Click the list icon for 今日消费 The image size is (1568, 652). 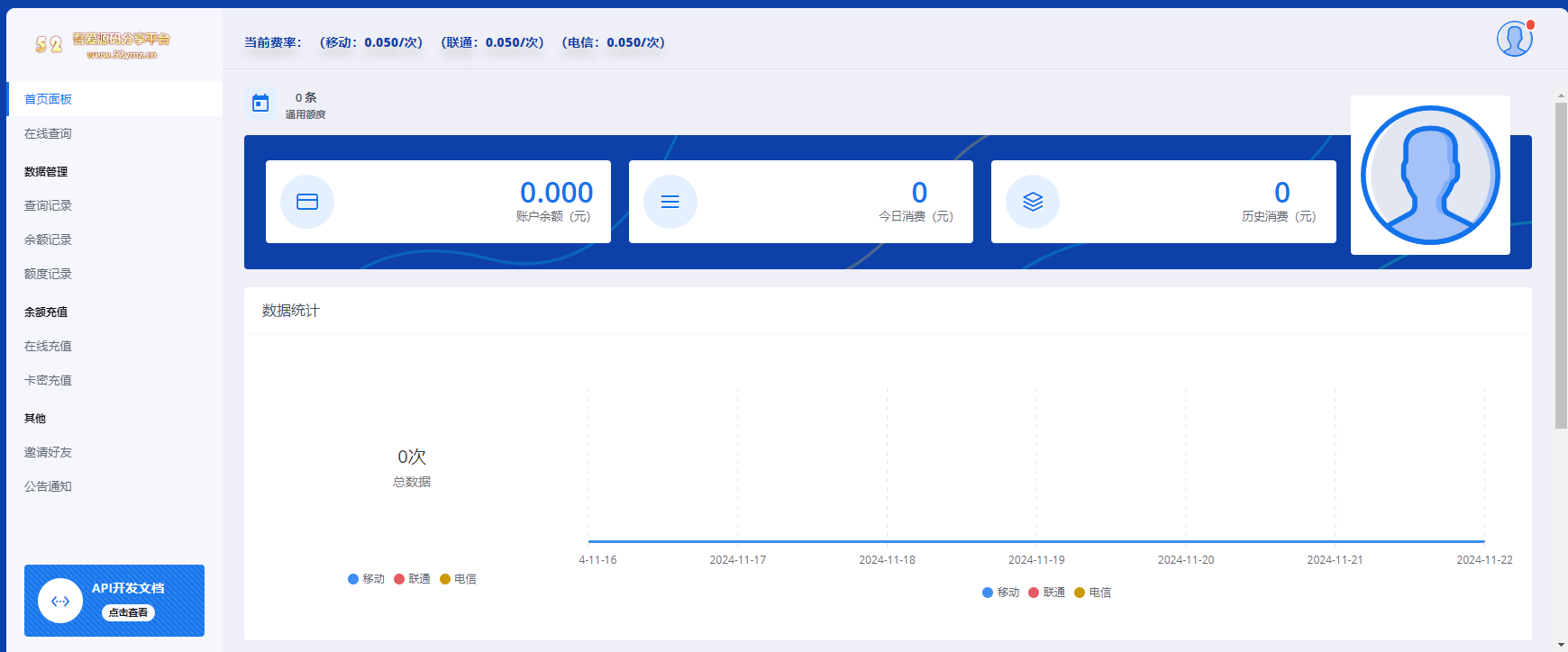click(x=670, y=202)
